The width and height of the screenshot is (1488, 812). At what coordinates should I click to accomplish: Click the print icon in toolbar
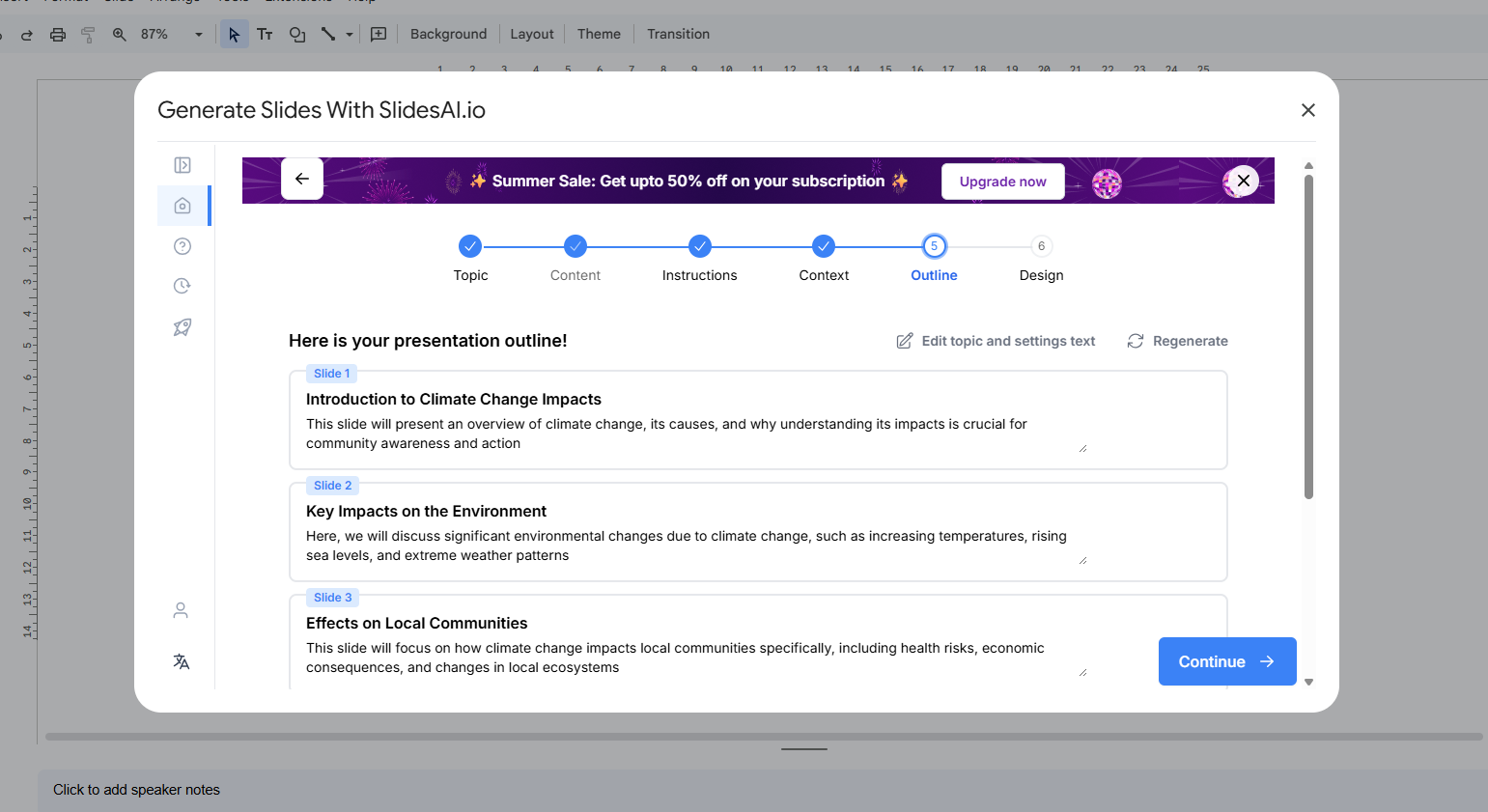point(58,34)
